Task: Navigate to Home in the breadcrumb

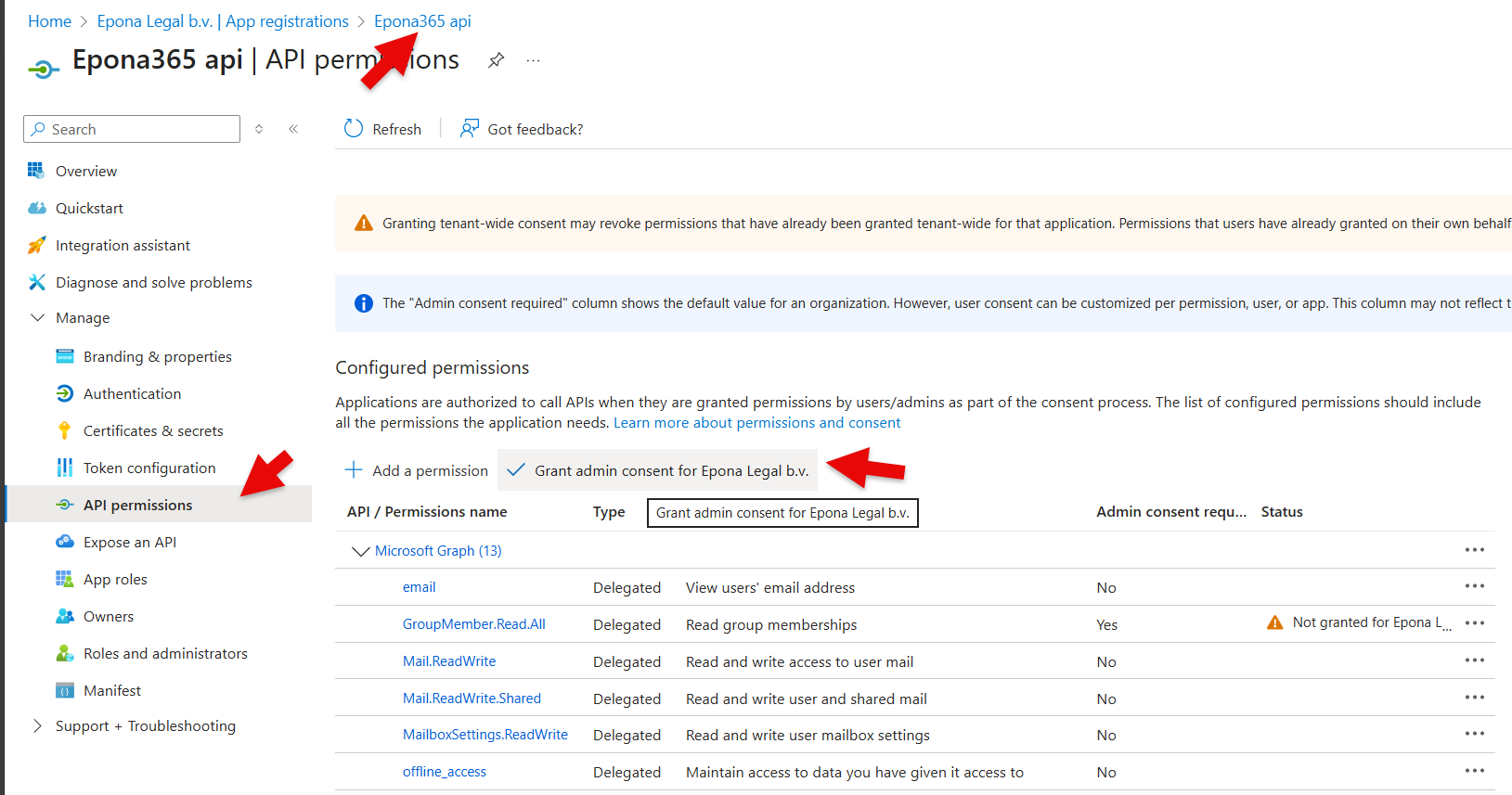Action: pos(49,21)
